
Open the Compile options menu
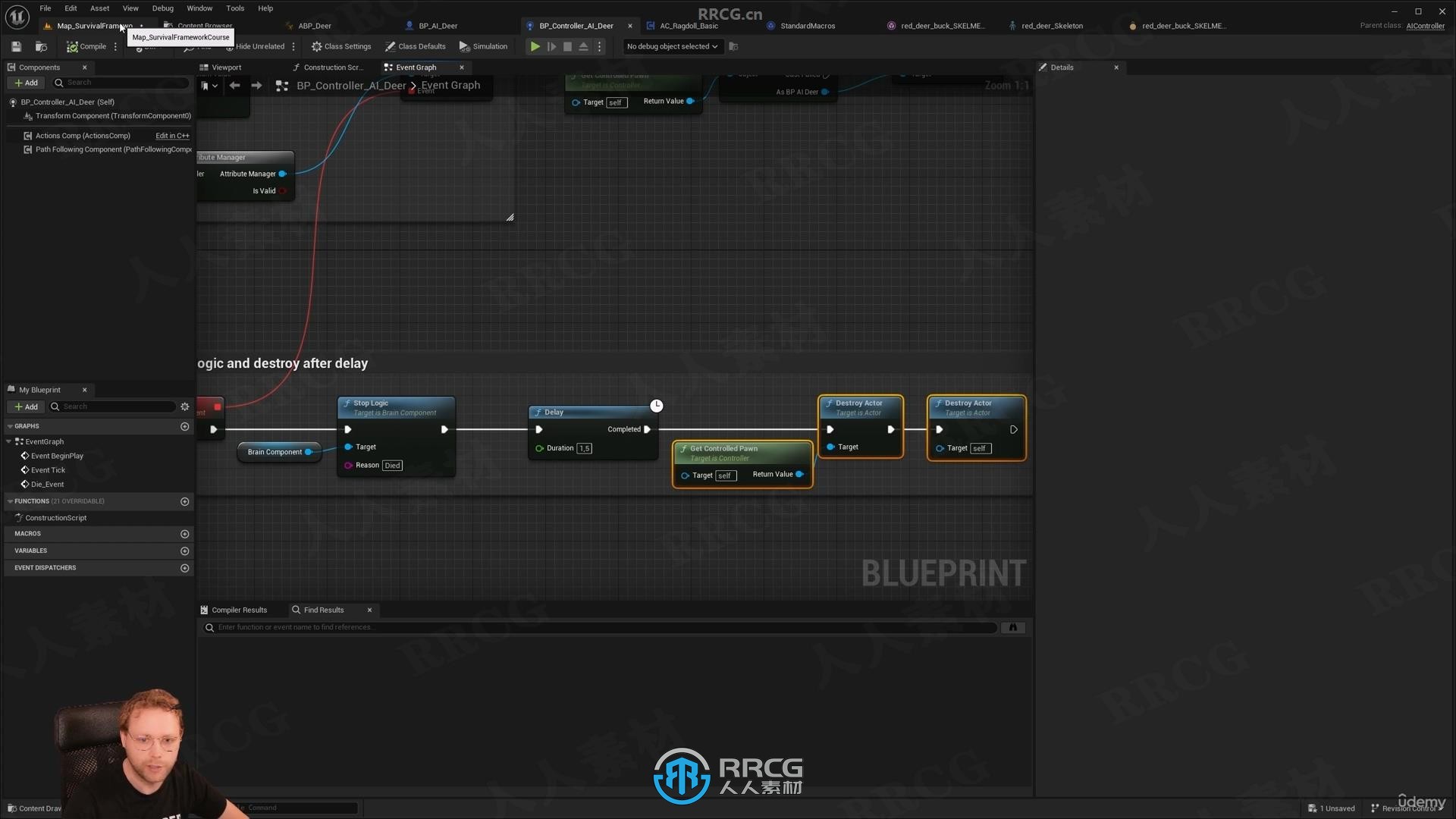(115, 46)
